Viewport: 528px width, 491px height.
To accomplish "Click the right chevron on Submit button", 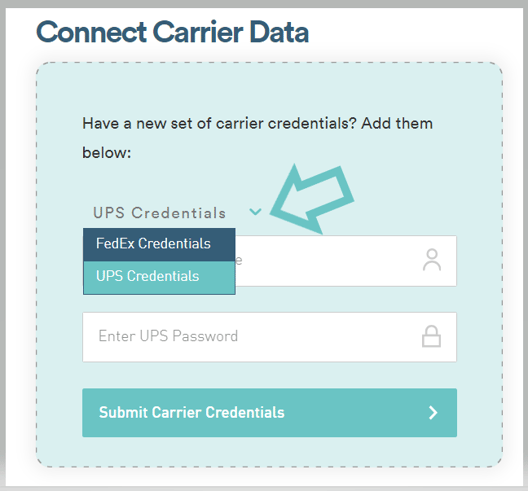I will (433, 413).
